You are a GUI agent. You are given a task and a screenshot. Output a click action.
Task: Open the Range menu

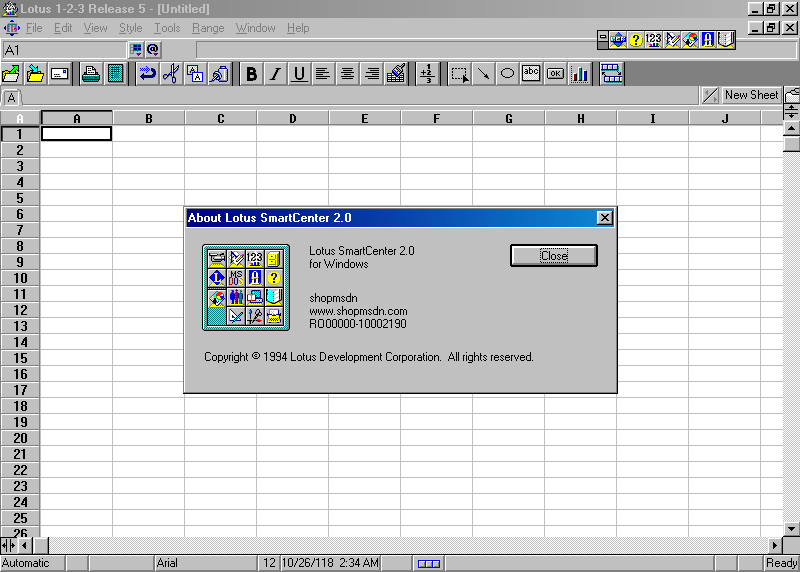(208, 28)
